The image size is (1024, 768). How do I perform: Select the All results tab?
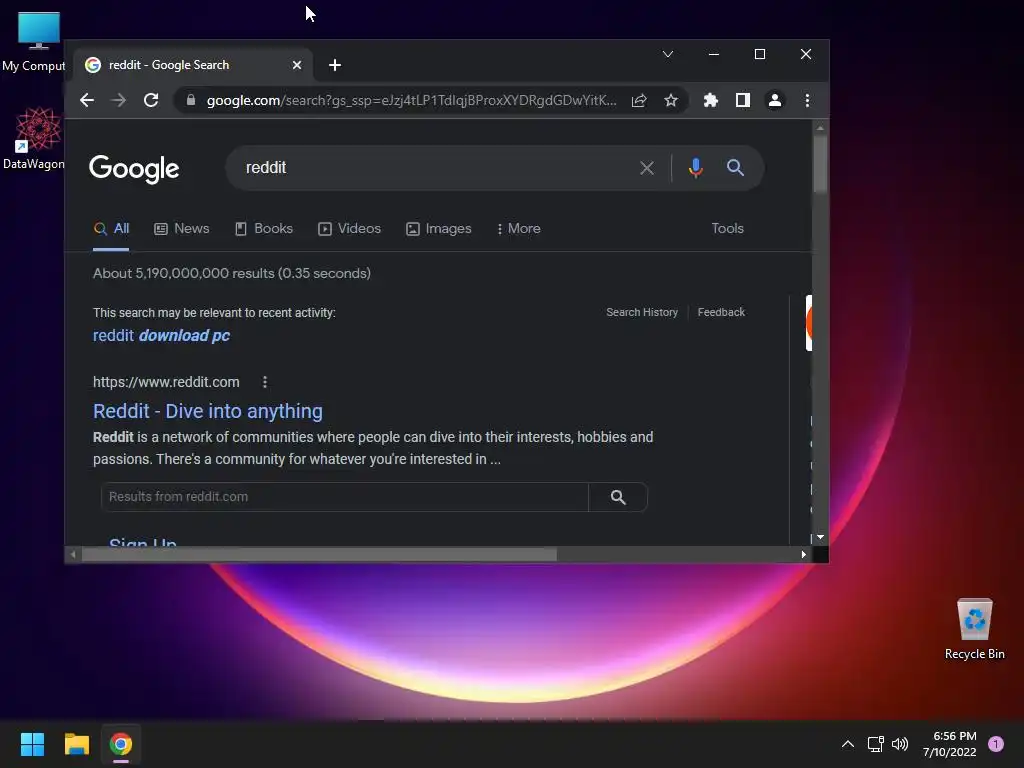pos(112,229)
